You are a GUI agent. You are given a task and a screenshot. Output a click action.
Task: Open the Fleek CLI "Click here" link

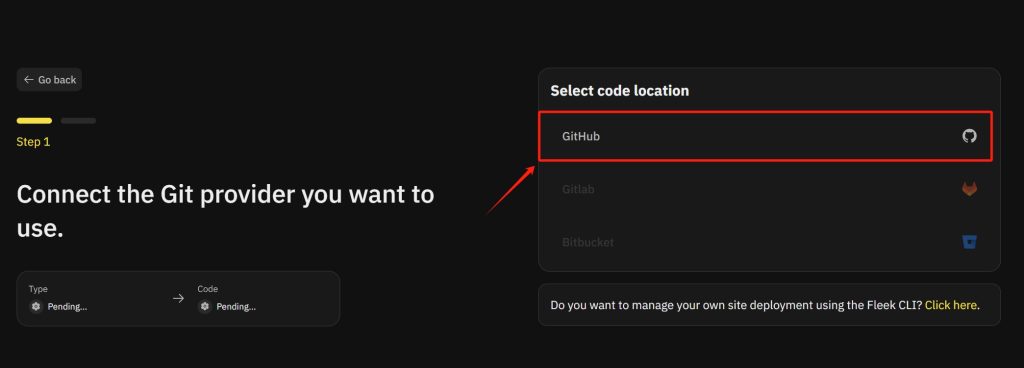coord(951,305)
